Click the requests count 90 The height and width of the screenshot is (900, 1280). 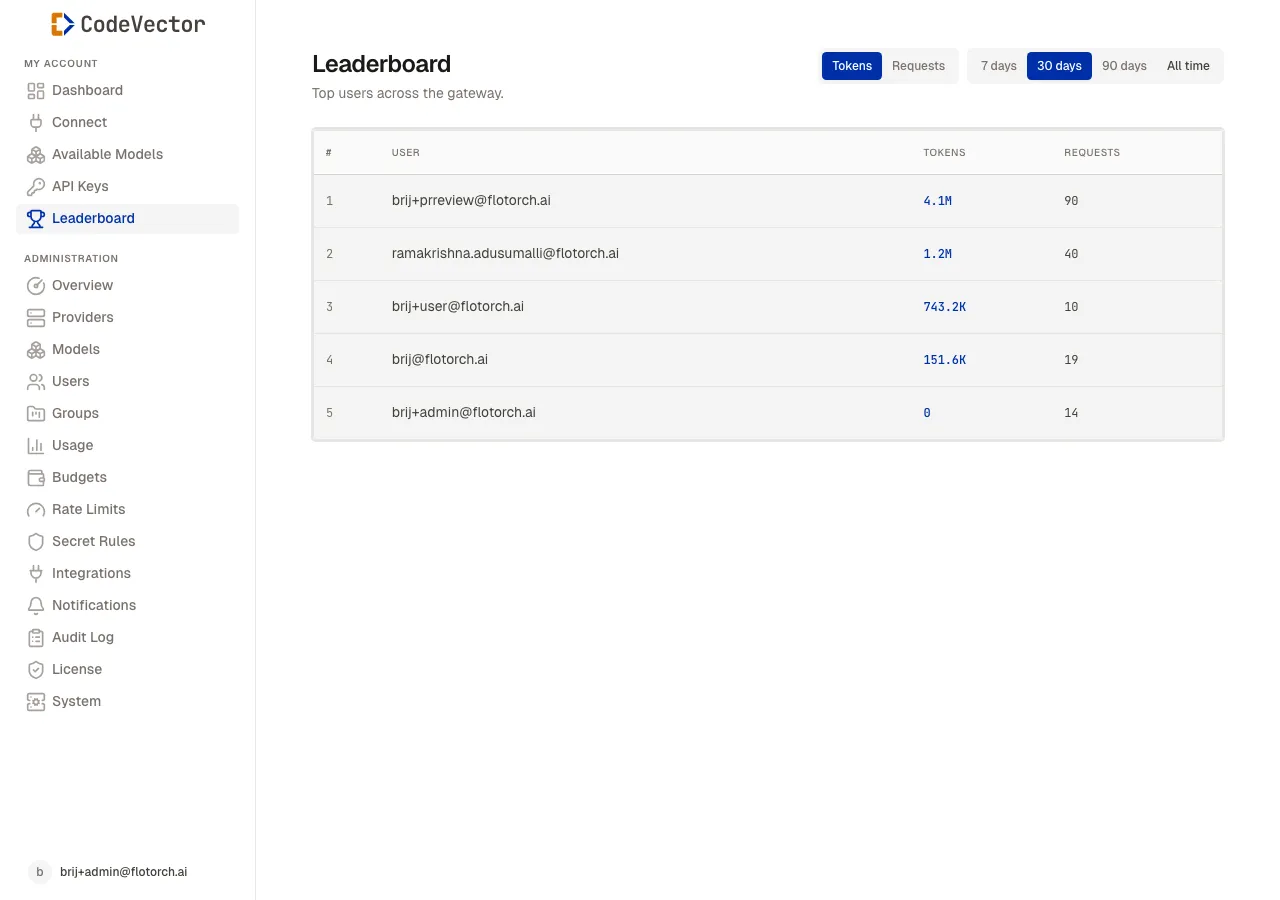click(1071, 201)
